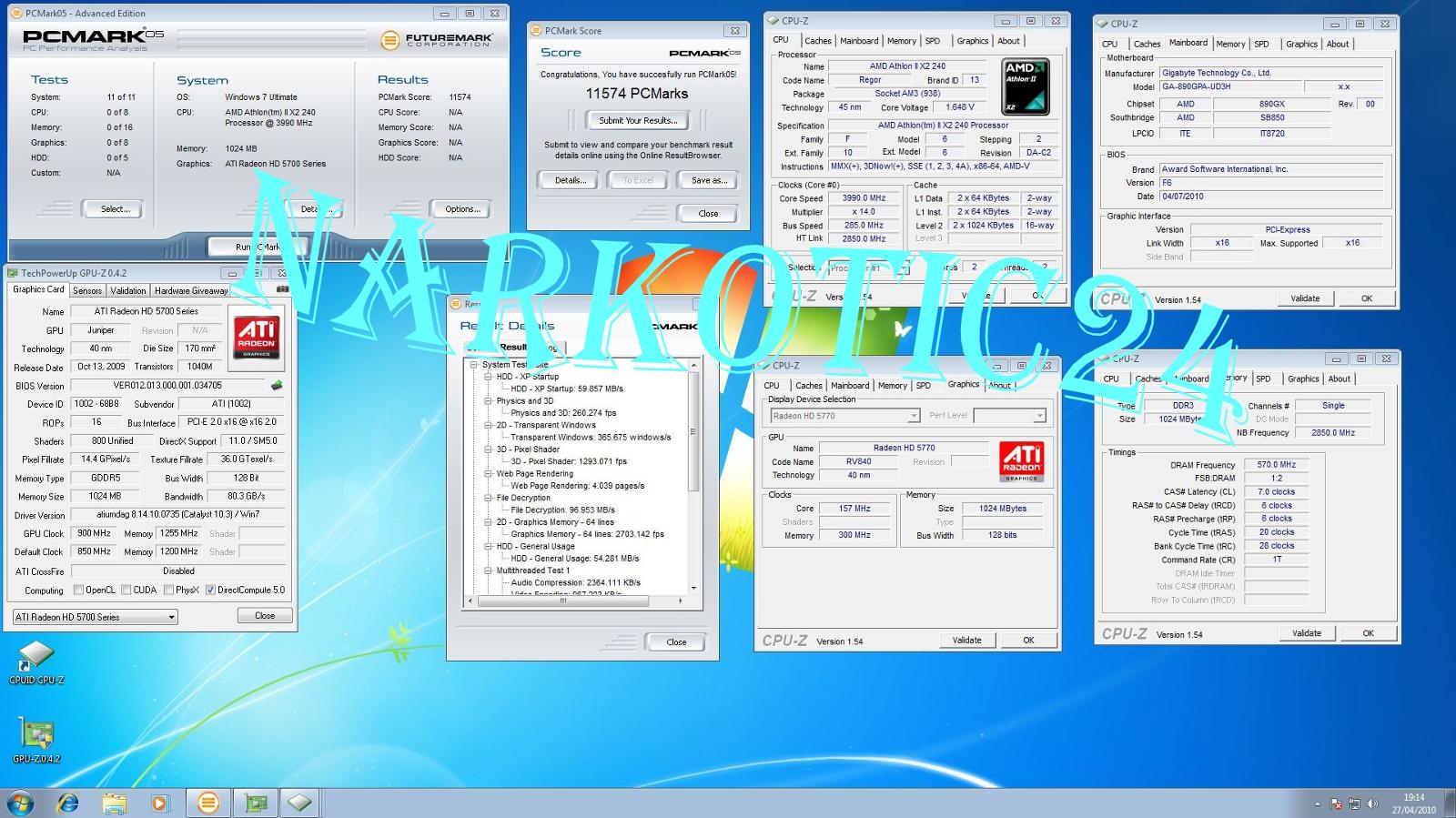This screenshot has height=818, width=1456.
Task: Click Close button at bottom of GPU-Z
Action: coord(265,616)
